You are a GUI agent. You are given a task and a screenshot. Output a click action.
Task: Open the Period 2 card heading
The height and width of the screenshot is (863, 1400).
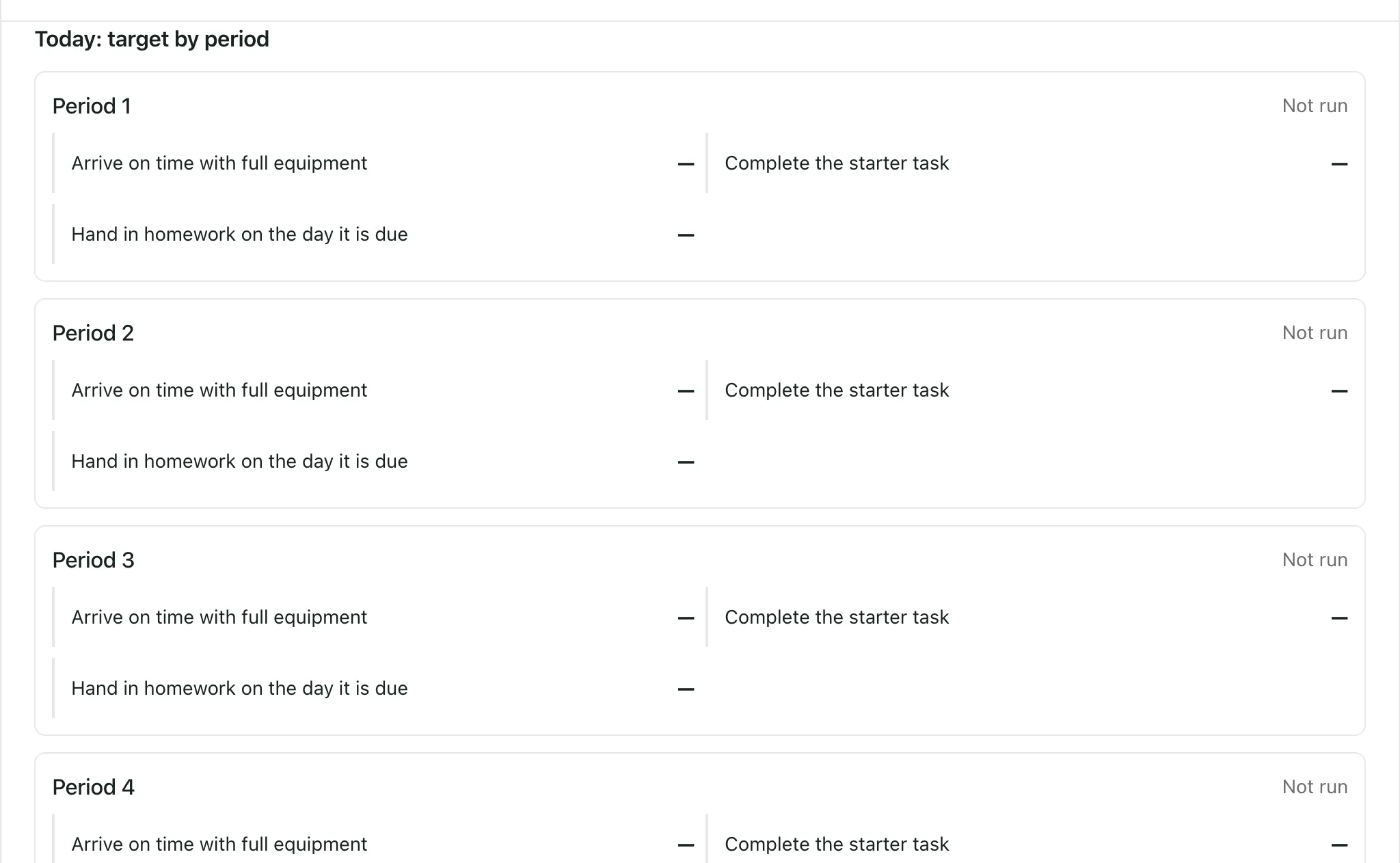coord(93,333)
